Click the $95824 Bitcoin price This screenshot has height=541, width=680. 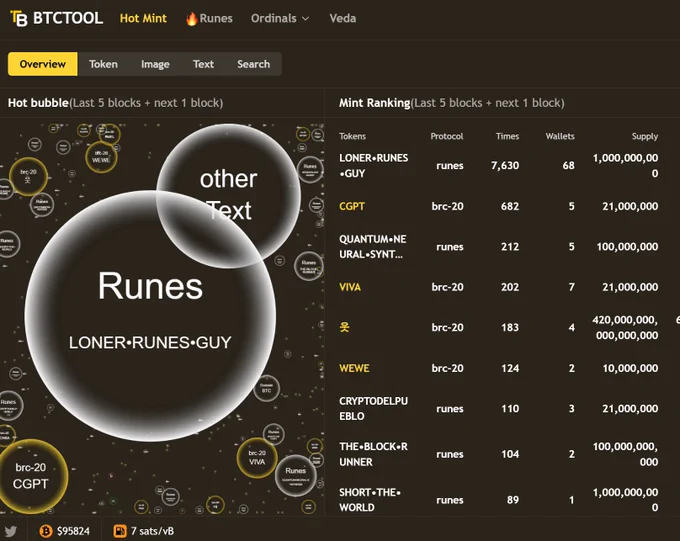73,531
